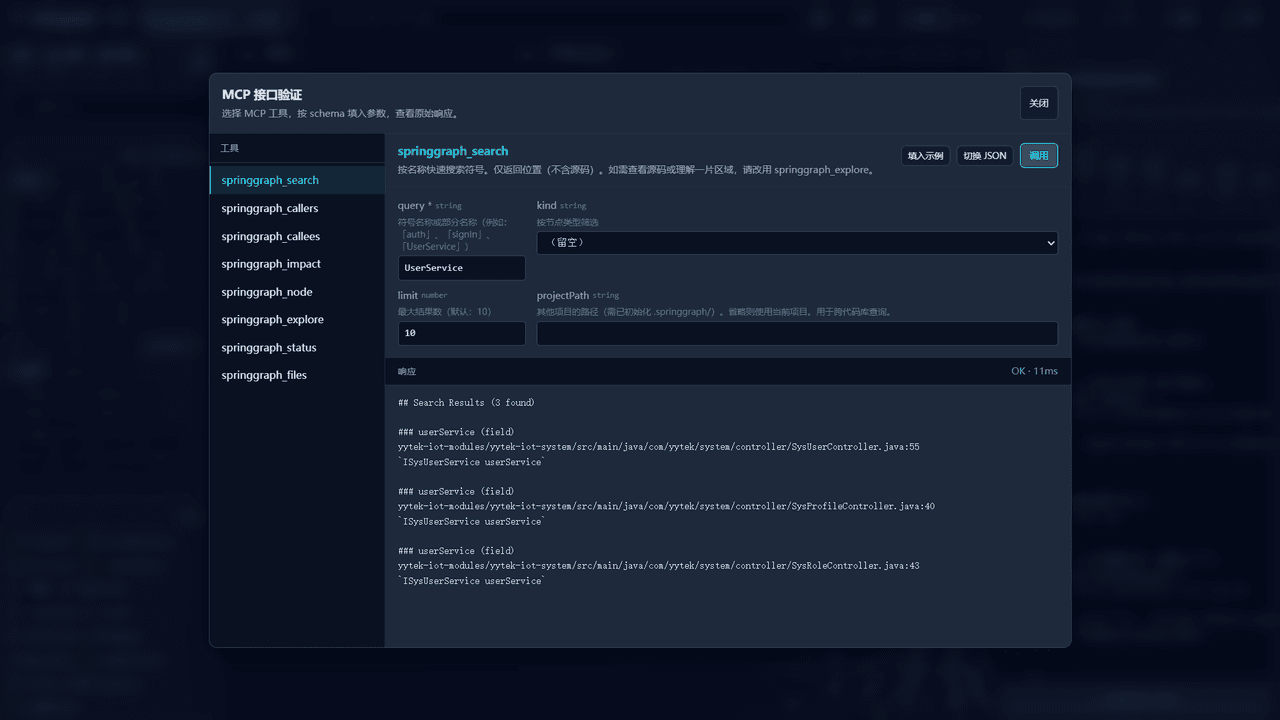This screenshot has width=1280, height=720.
Task: Click the 填入示例 button
Action: [925, 156]
